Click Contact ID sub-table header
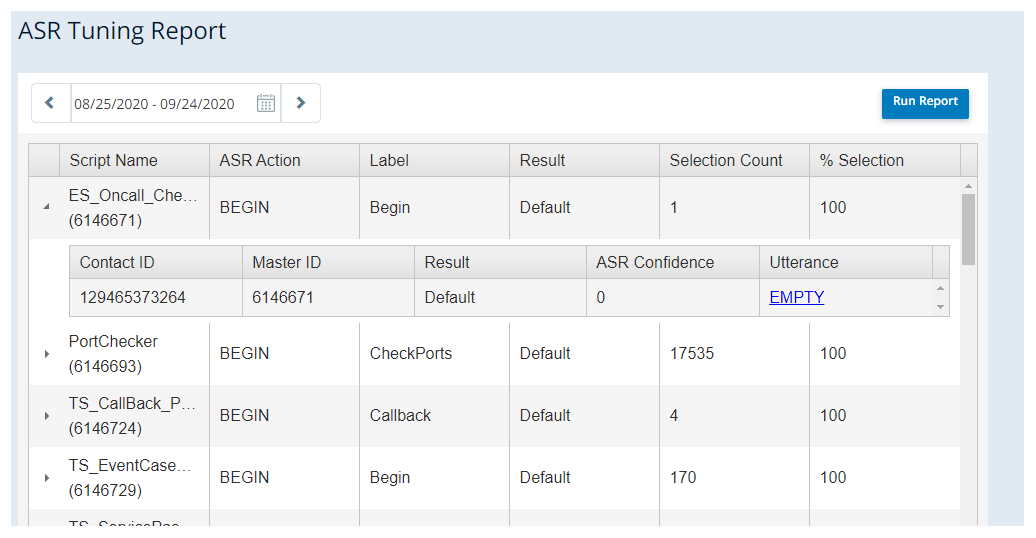Image resolution: width=1036 pixels, height=538 pixels. pos(156,262)
